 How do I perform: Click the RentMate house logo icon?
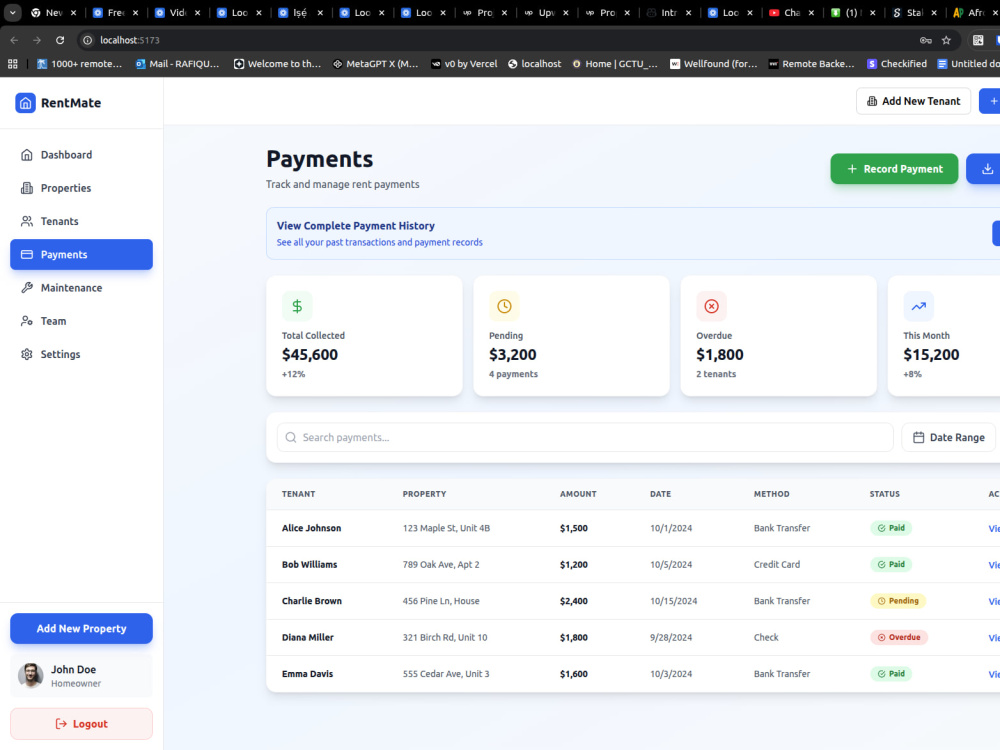[x=26, y=103]
